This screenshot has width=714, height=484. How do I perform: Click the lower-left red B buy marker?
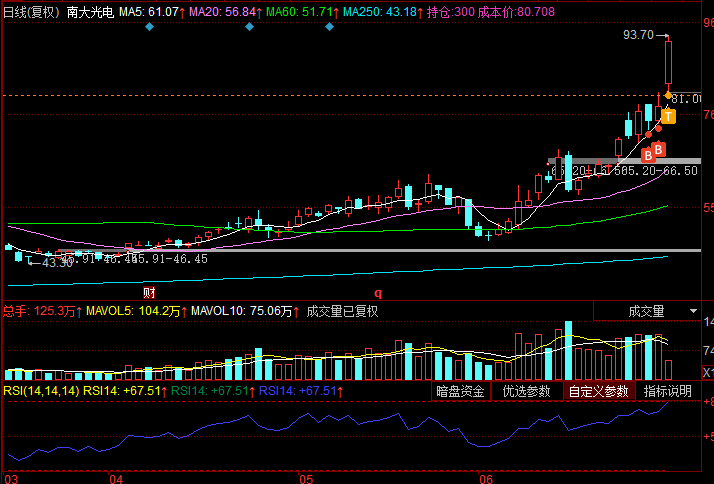(648, 156)
